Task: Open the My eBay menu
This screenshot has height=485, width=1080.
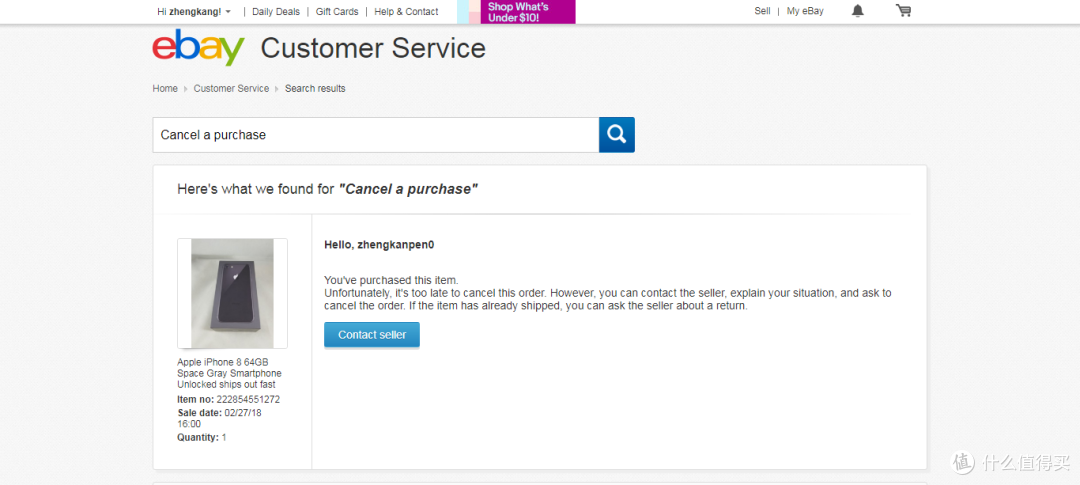Action: click(x=805, y=11)
